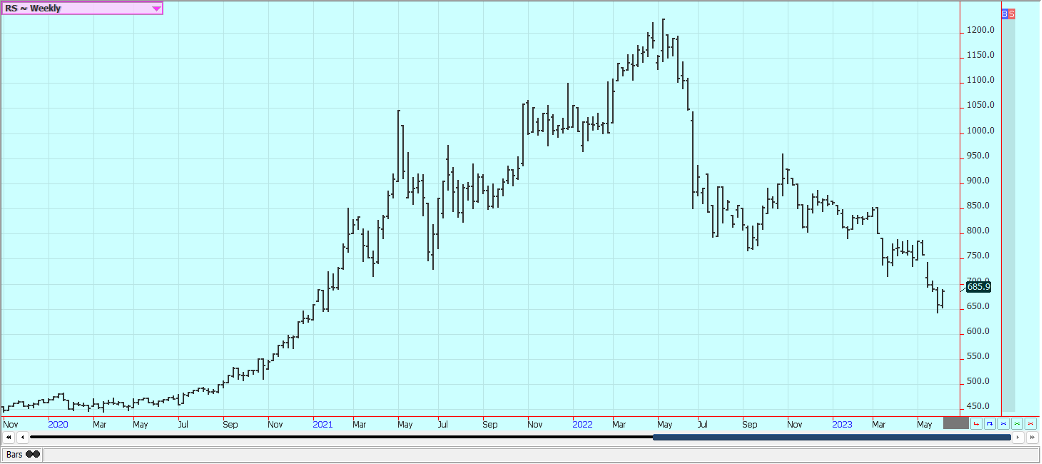Click the blue 2022 year label
Screen dimensions: 1042x464
click(582, 423)
